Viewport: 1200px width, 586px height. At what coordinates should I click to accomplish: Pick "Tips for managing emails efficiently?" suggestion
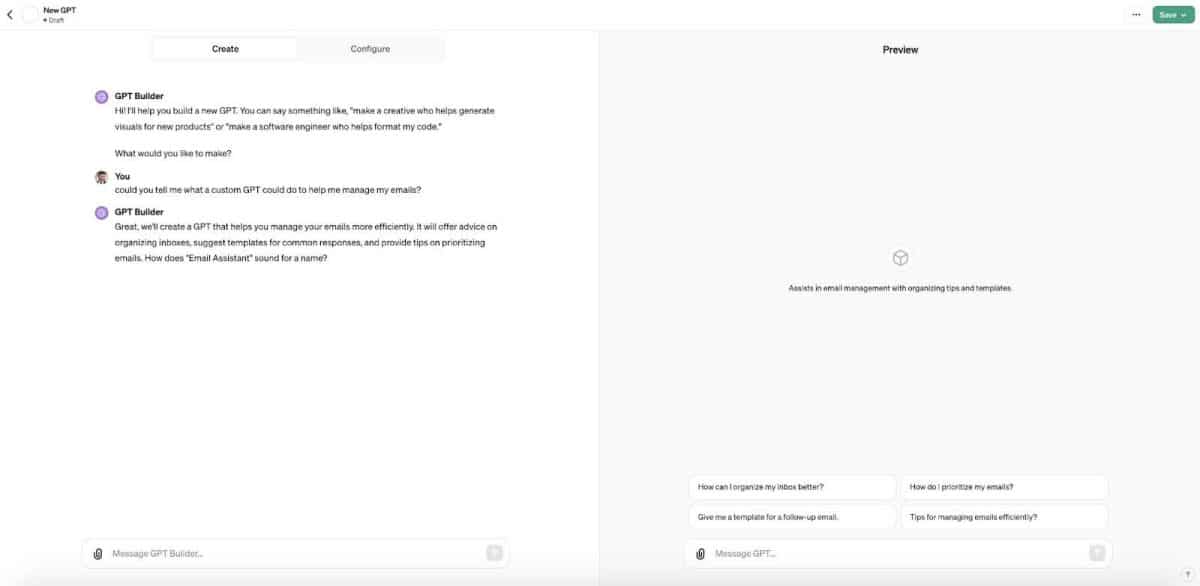click(1004, 517)
